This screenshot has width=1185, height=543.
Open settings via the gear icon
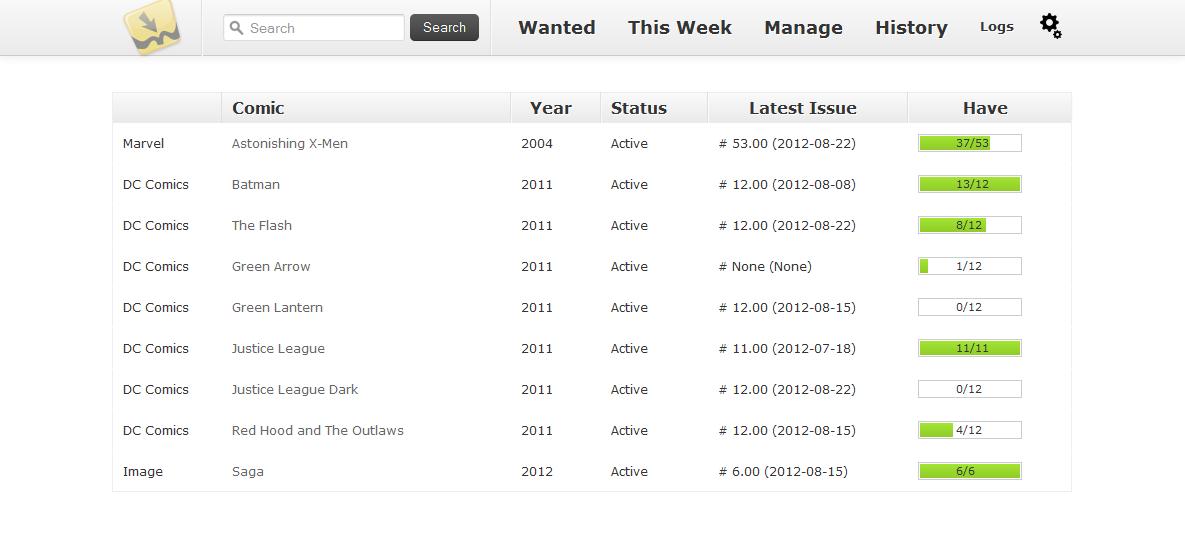[1050, 26]
